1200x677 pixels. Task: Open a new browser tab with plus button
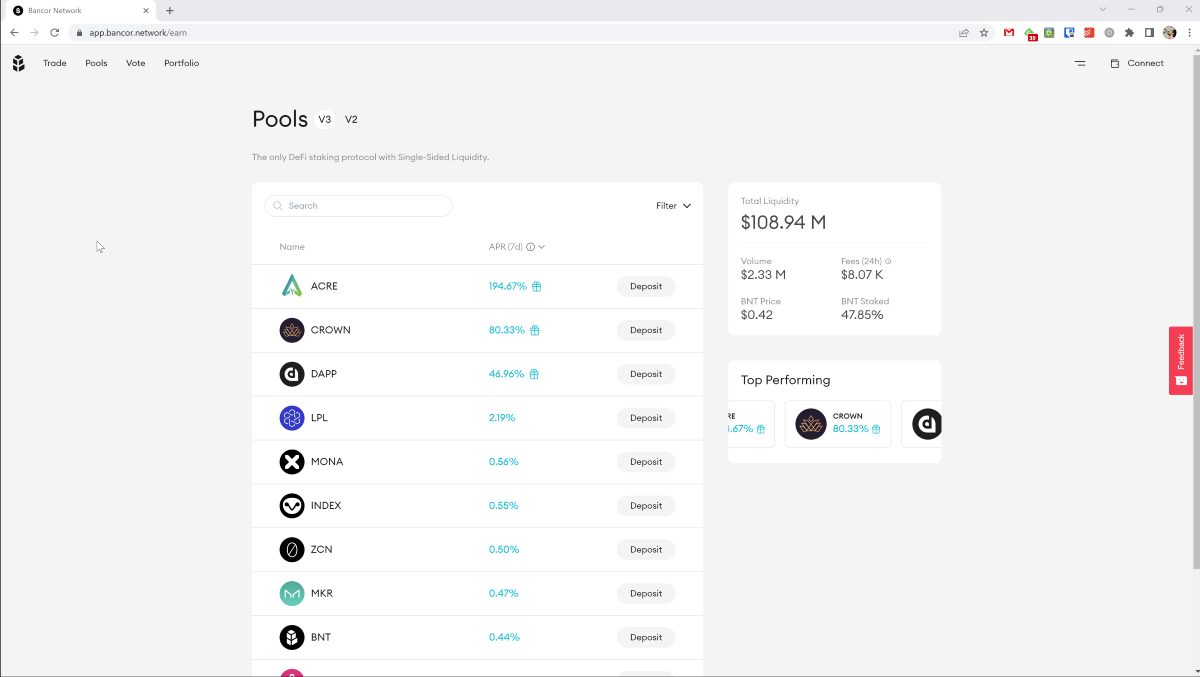point(170,10)
